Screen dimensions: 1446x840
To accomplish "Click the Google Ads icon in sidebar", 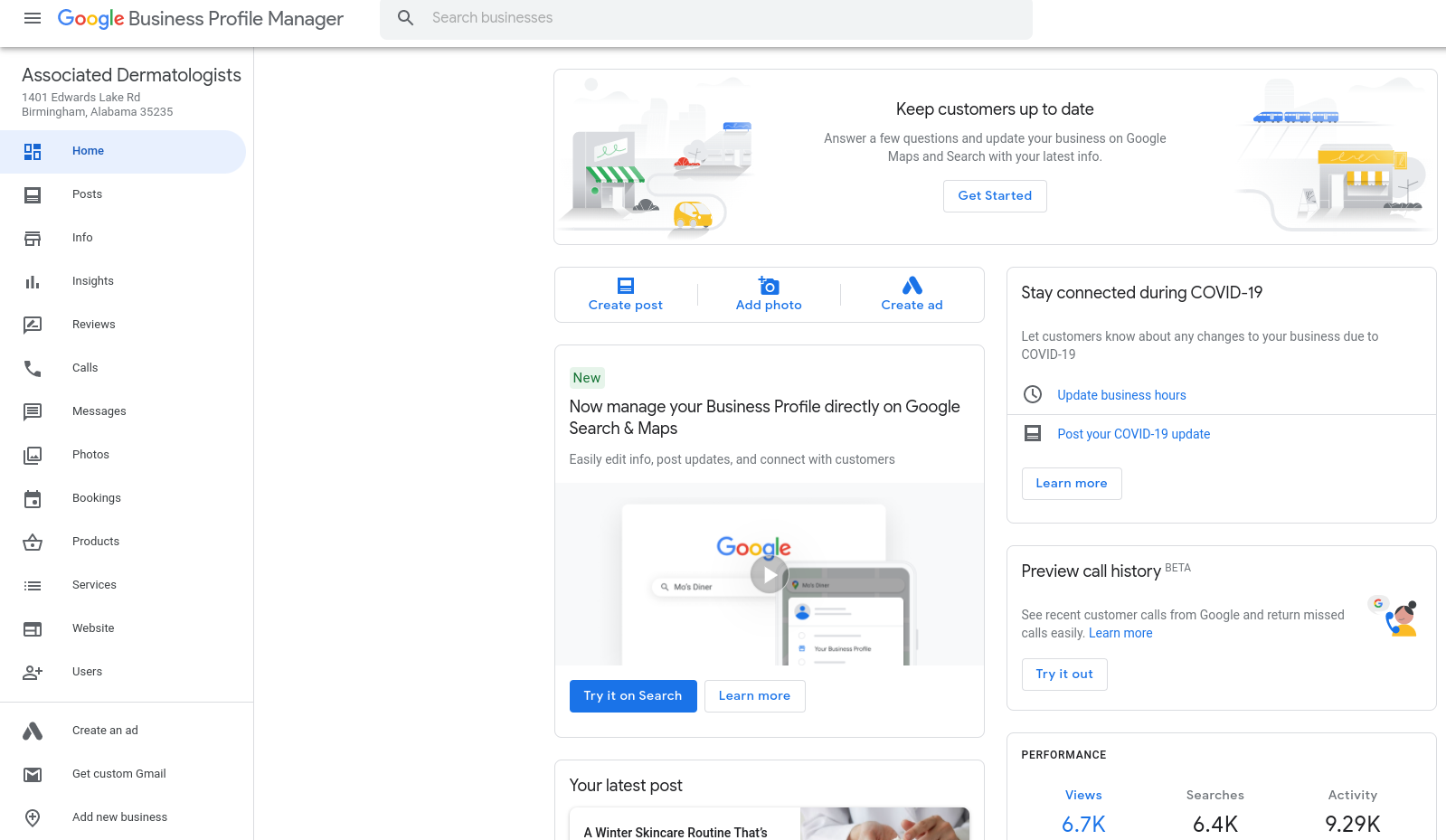I will [x=33, y=731].
